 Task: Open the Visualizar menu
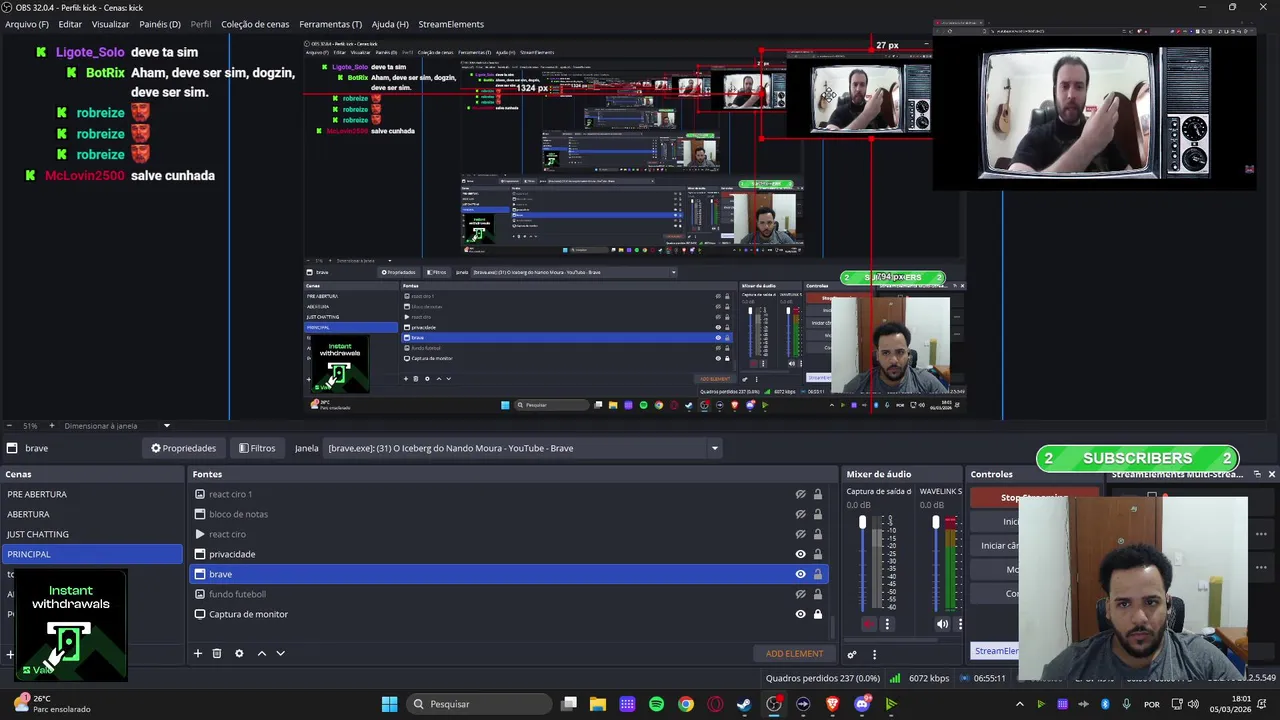(x=110, y=24)
